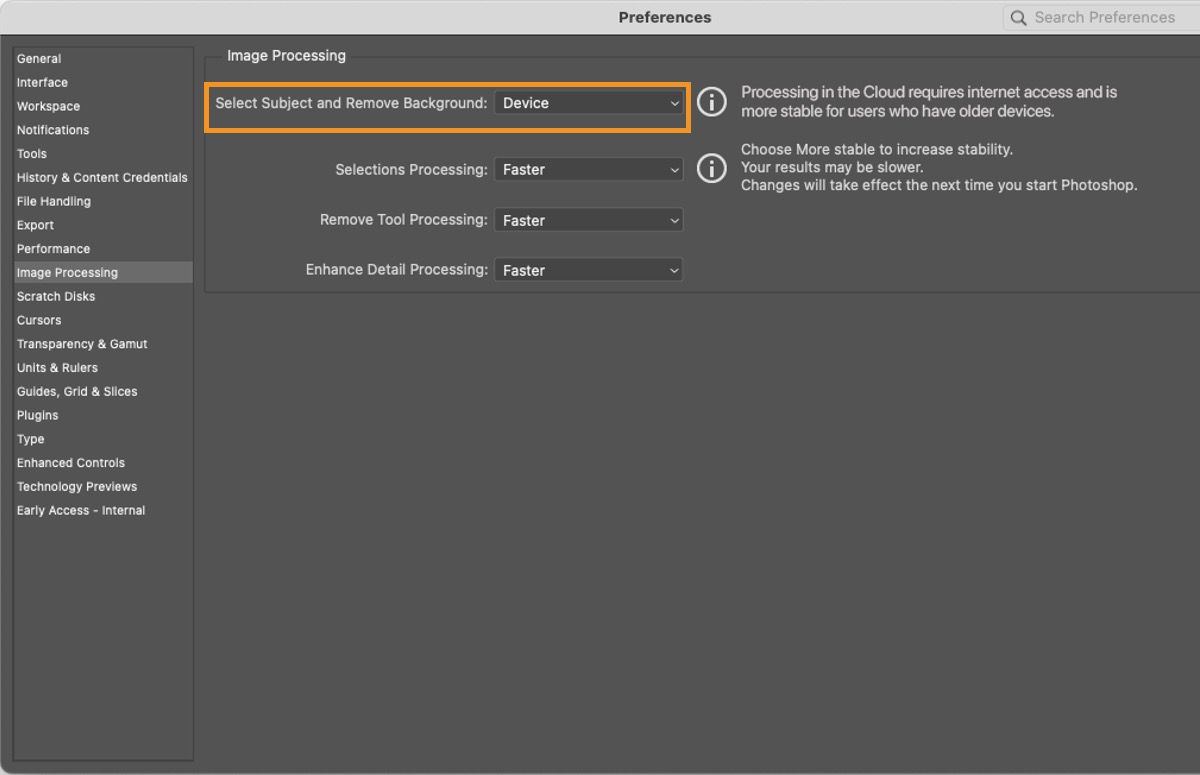Open the Selections Processing dropdown
This screenshot has width=1200, height=775.
tap(588, 169)
